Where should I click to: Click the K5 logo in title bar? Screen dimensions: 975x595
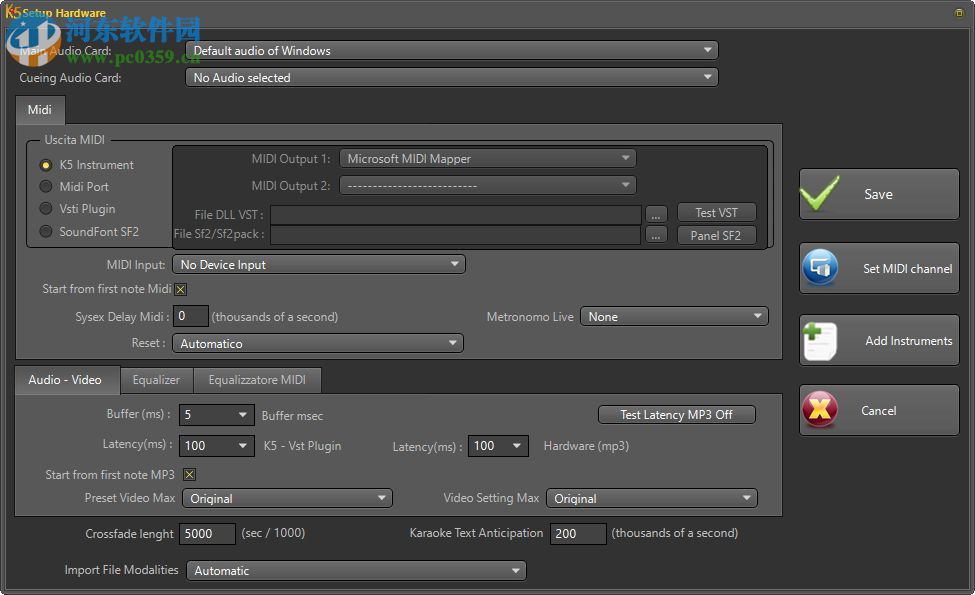12,12
